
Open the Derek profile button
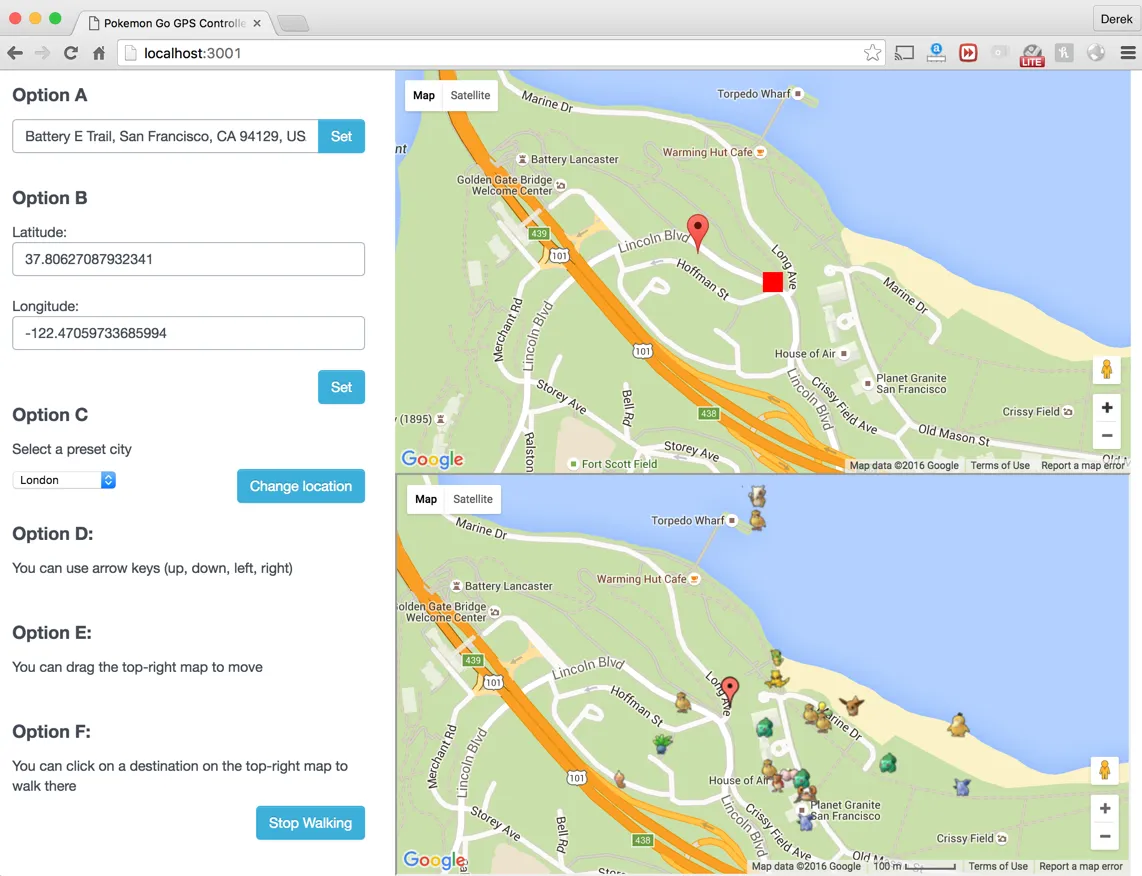[x=1116, y=20]
